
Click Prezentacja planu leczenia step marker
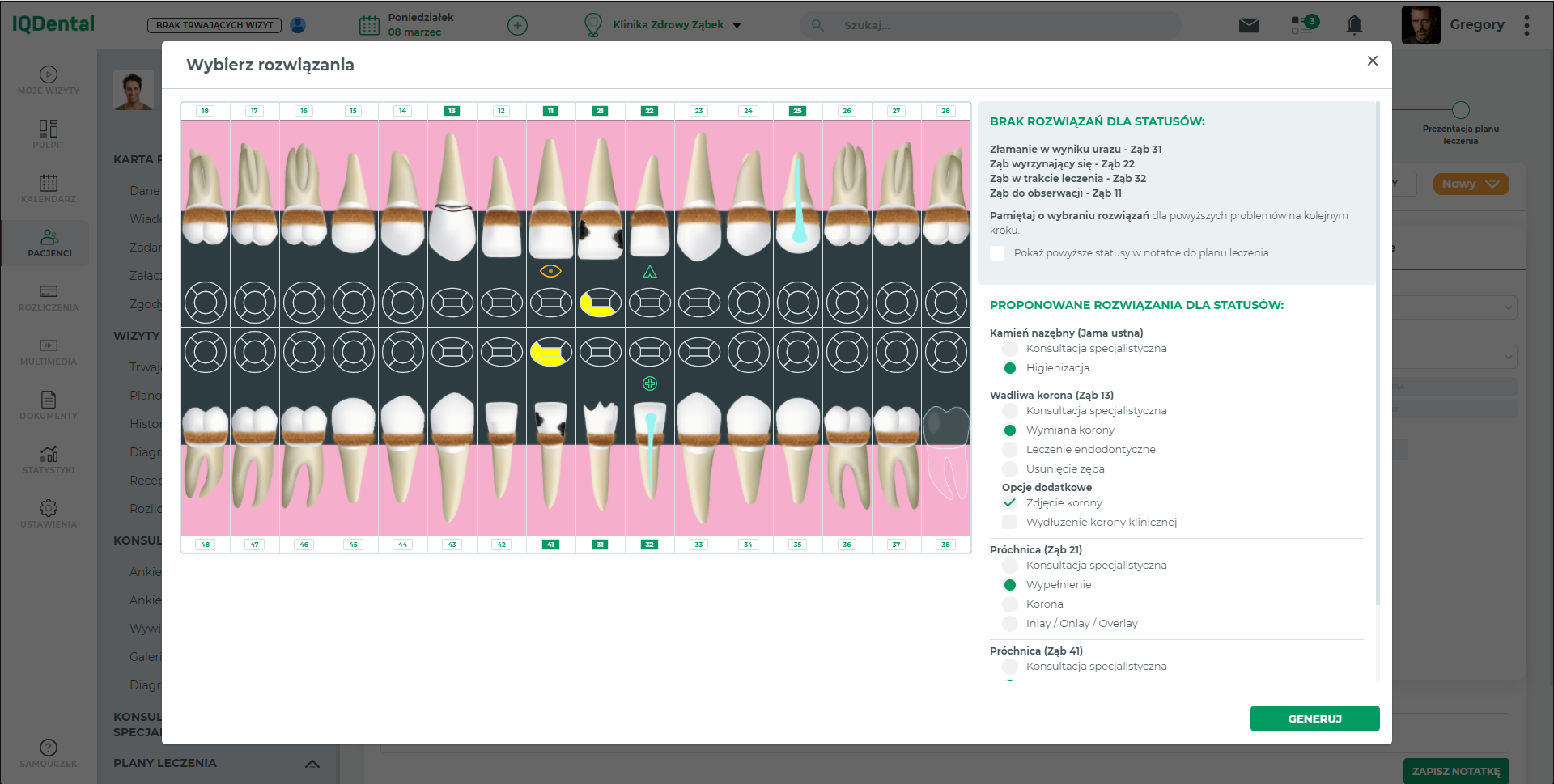[x=1460, y=109]
